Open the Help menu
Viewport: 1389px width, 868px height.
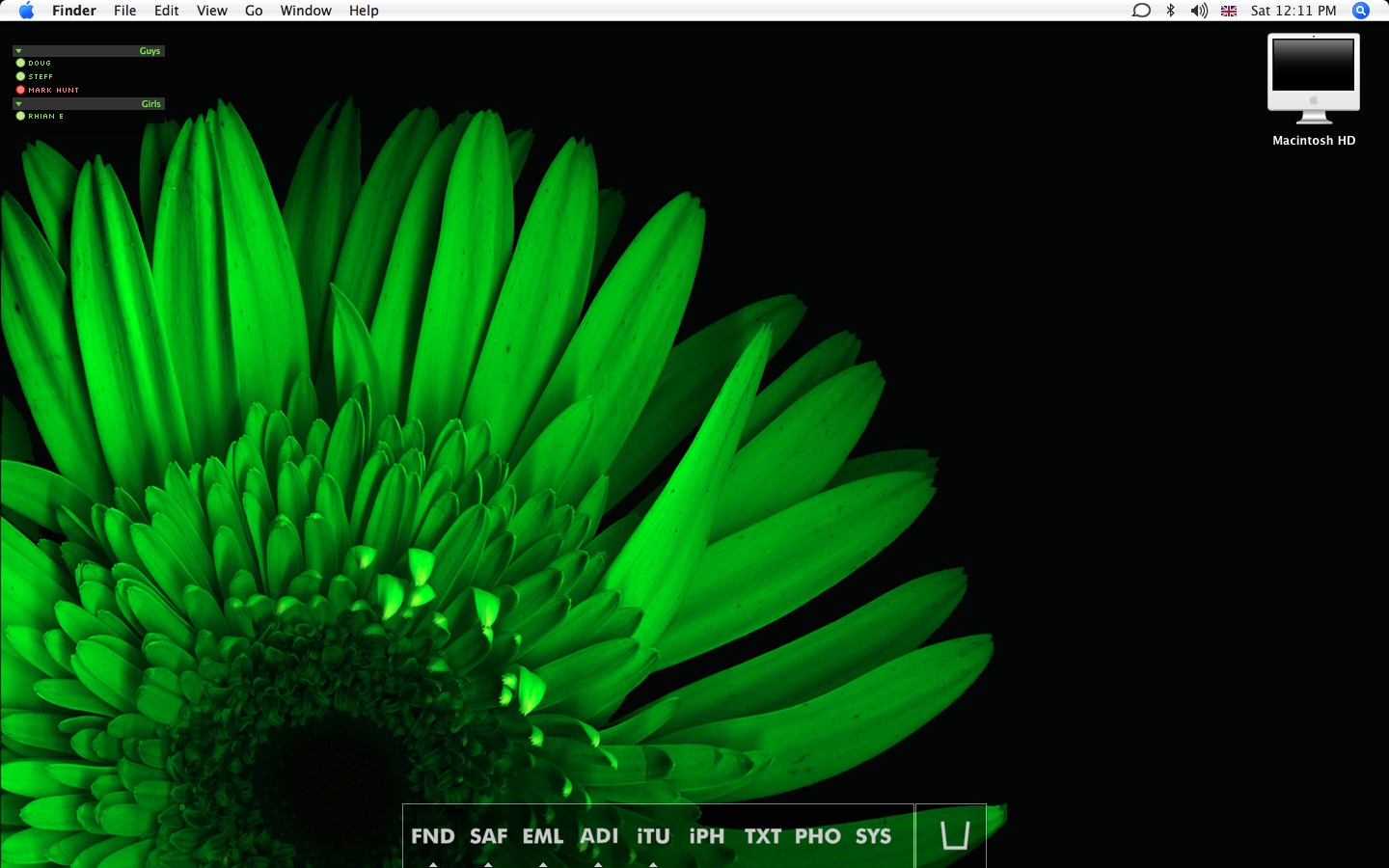tap(364, 11)
